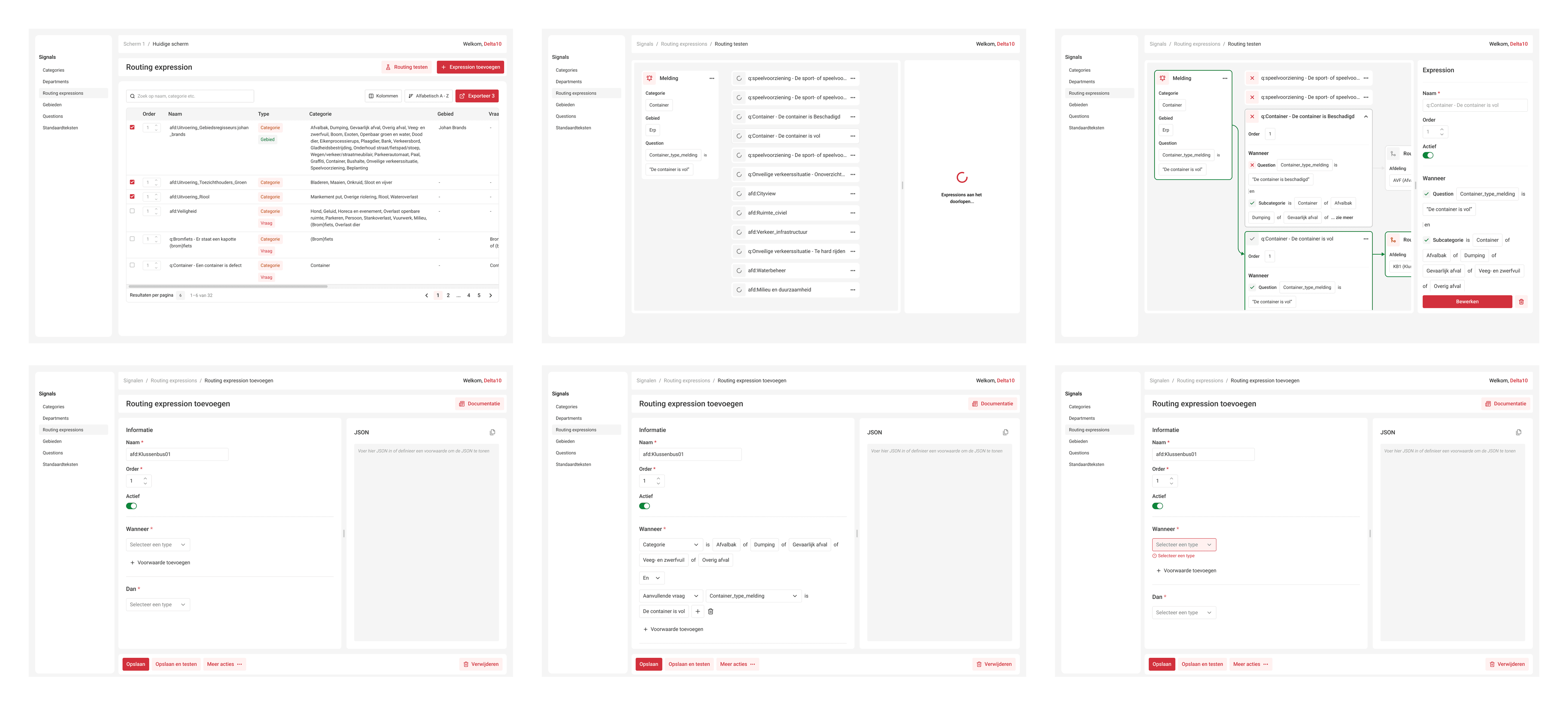1568x701 pixels.
Task: Uncheck the afd:Uitvoering_Riool row checkbox
Action: tap(132, 197)
